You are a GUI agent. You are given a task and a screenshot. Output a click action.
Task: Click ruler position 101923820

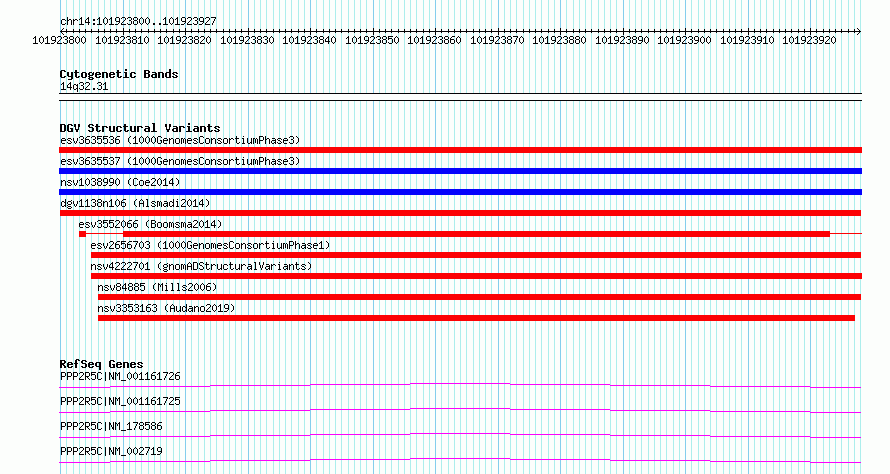184,40
